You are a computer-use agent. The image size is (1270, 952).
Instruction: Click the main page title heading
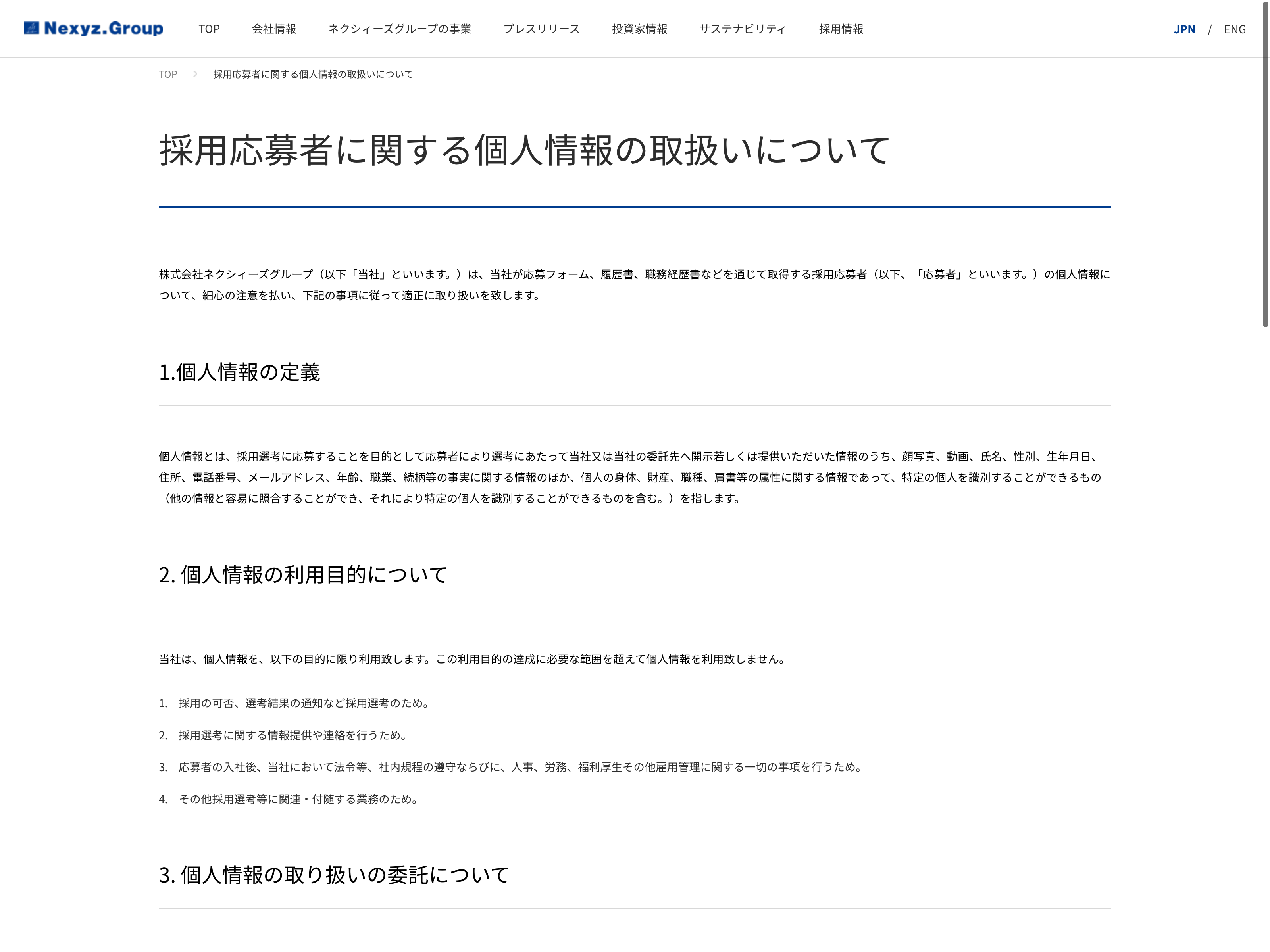[523, 150]
